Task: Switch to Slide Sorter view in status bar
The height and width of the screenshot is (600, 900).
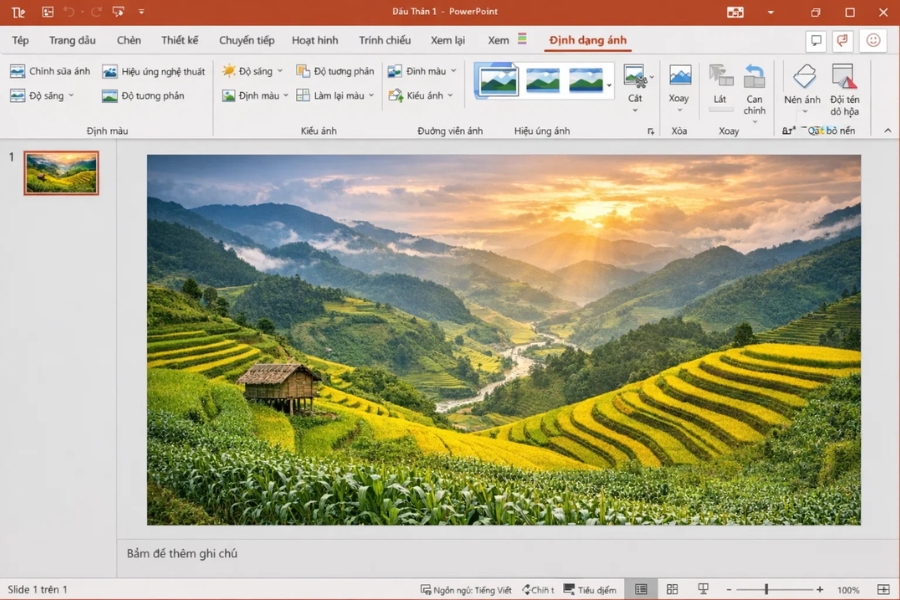Action: (x=673, y=588)
